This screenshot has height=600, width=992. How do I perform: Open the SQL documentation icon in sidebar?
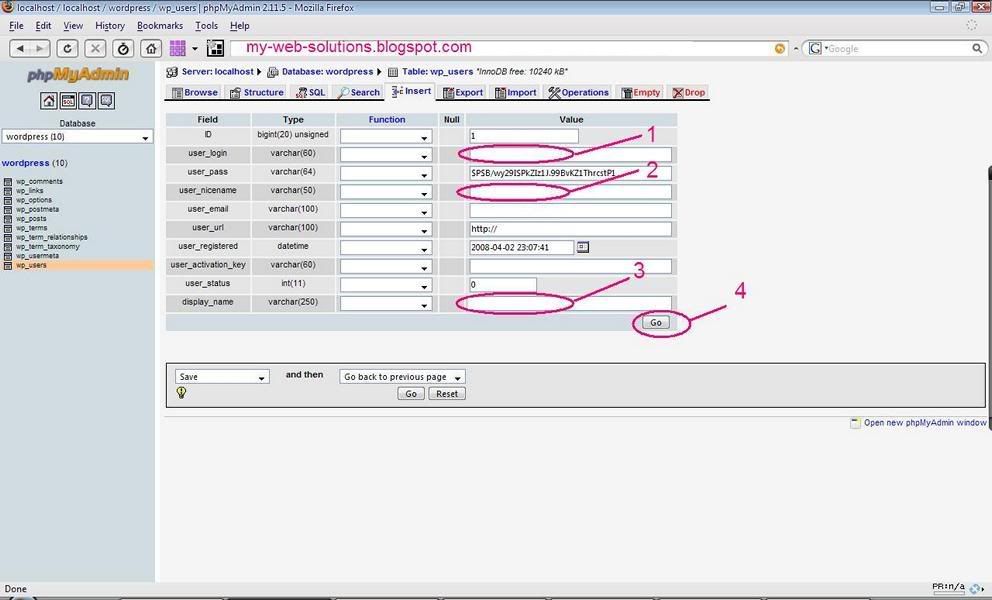click(106, 101)
